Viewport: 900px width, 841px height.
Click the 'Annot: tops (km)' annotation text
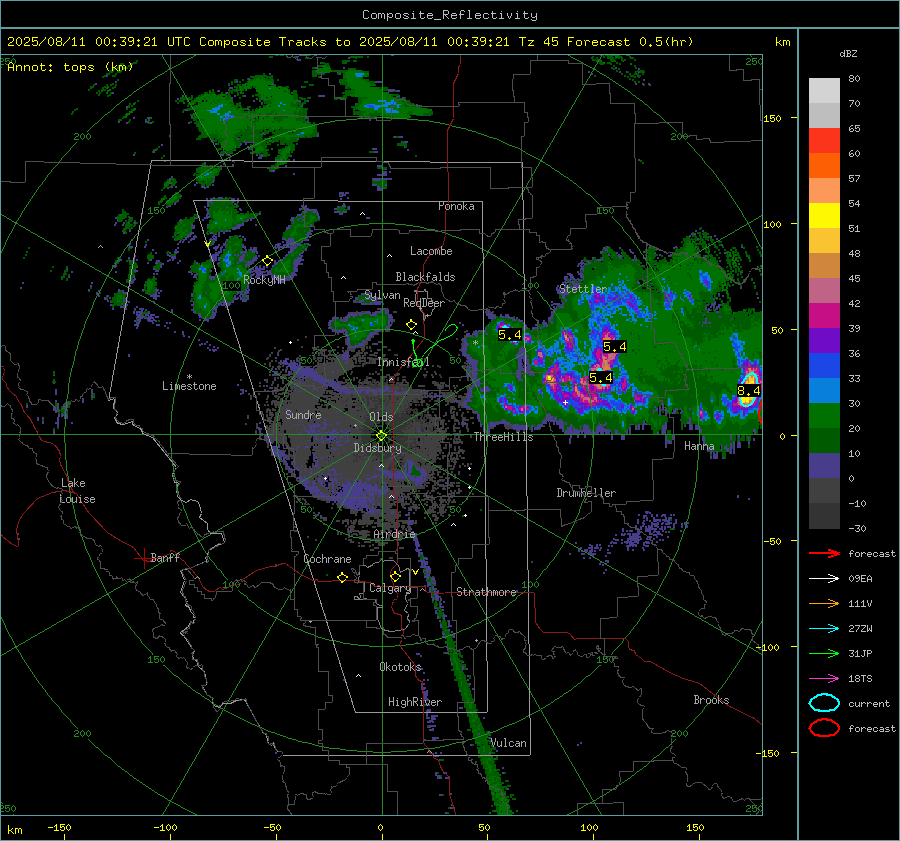tap(70, 67)
